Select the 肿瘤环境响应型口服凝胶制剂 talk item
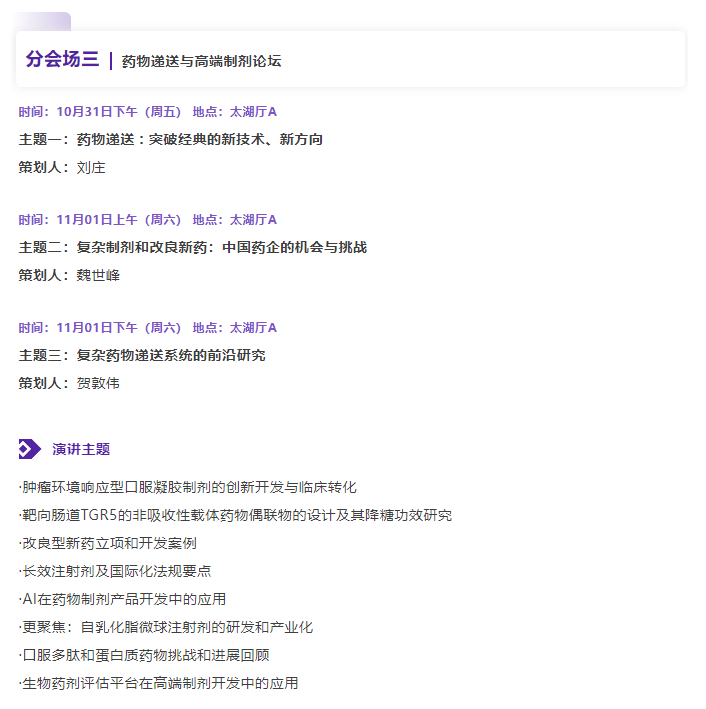 click(188, 487)
